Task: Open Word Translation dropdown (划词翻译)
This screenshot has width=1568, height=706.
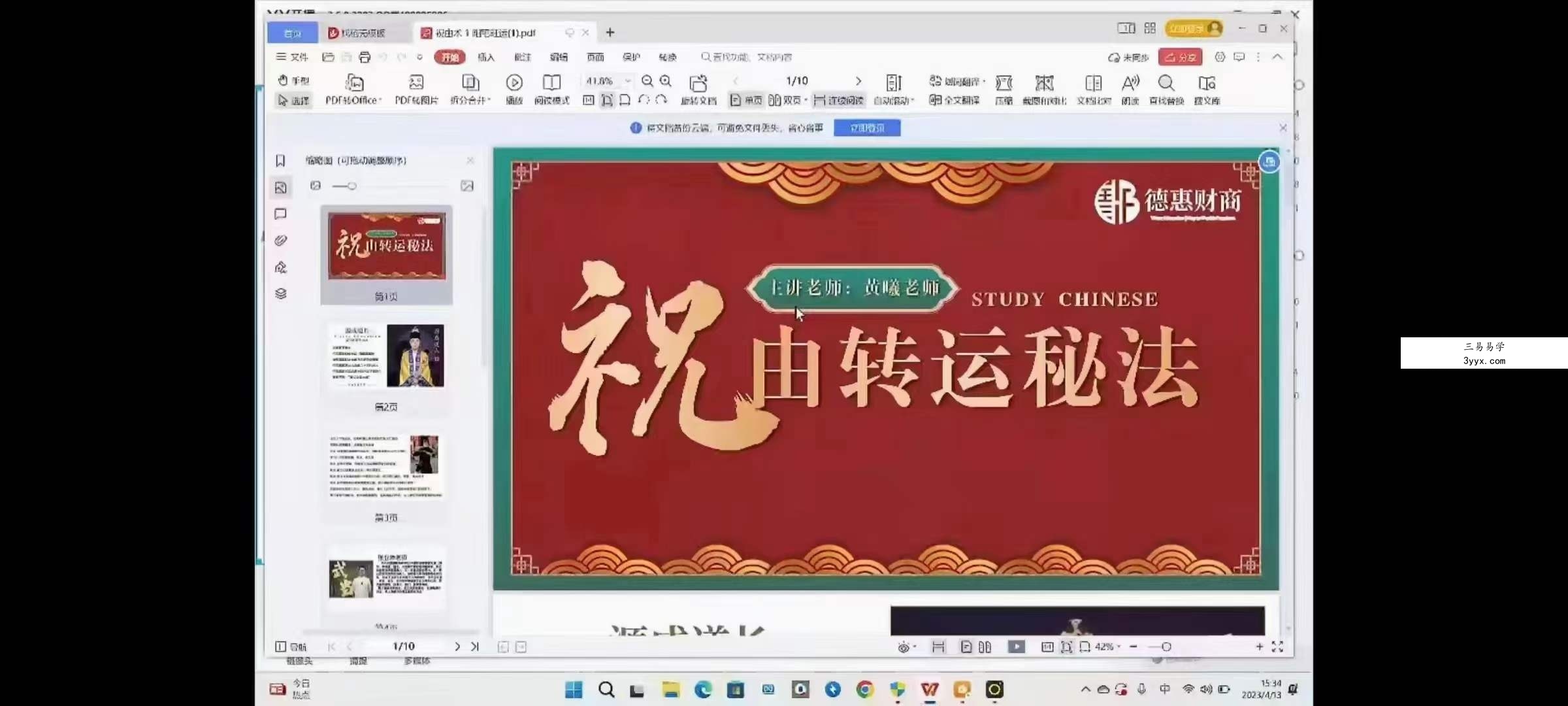Action: (x=957, y=80)
